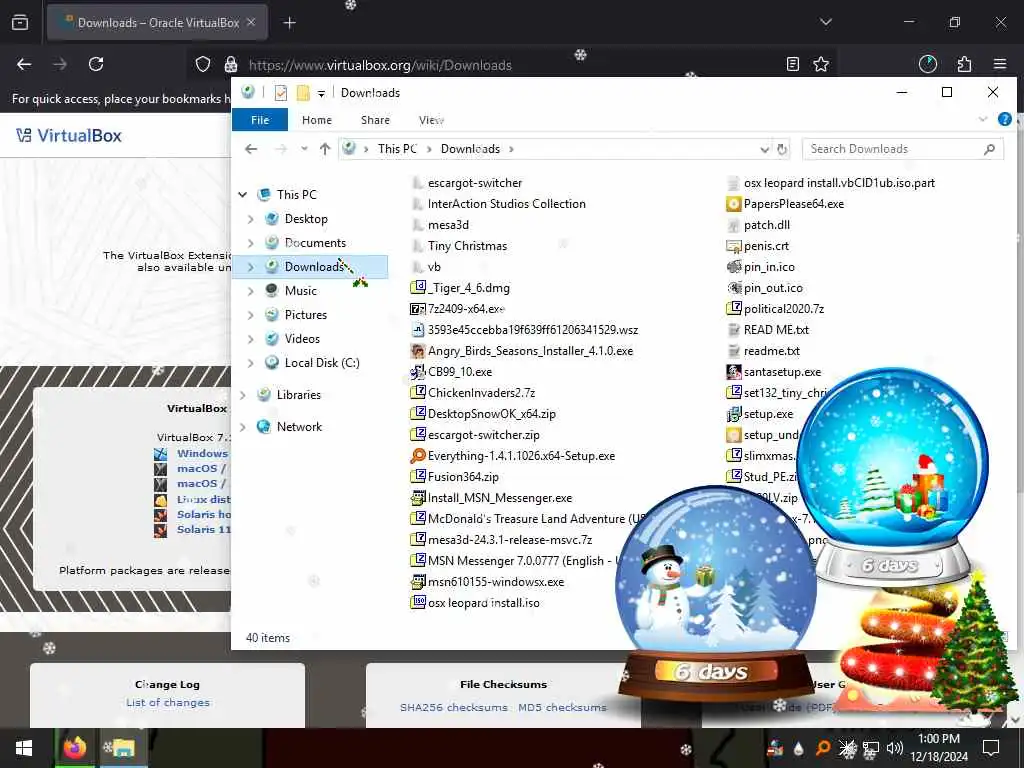
Task: Collapse the This PC tree node
Action: [243, 195]
